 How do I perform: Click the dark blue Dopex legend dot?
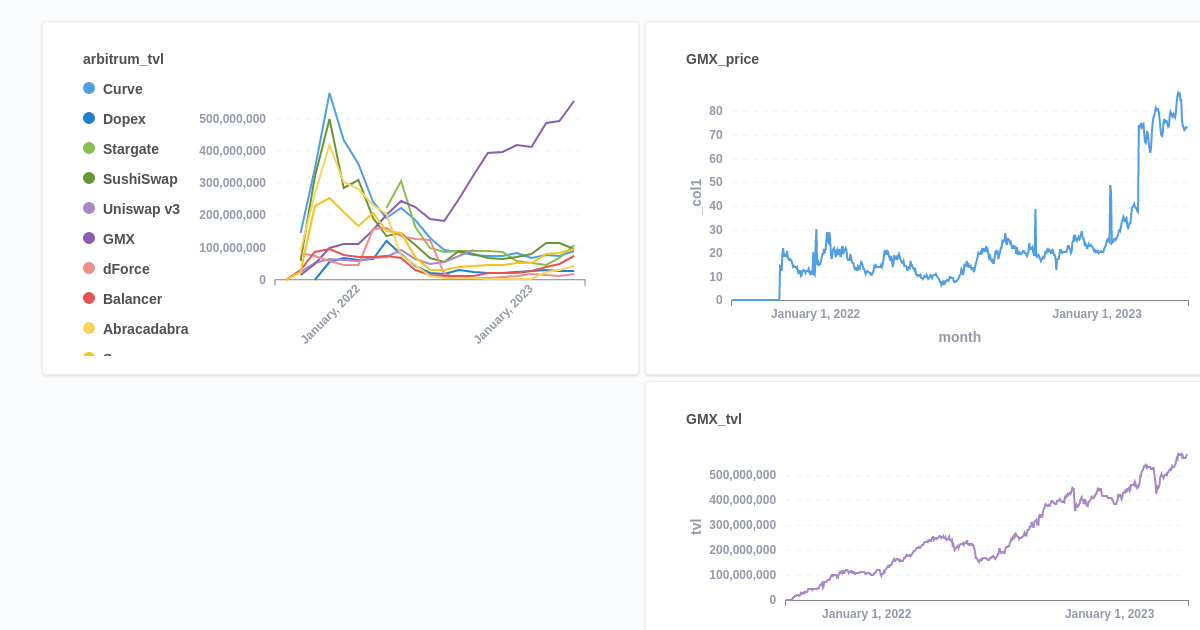(89, 119)
